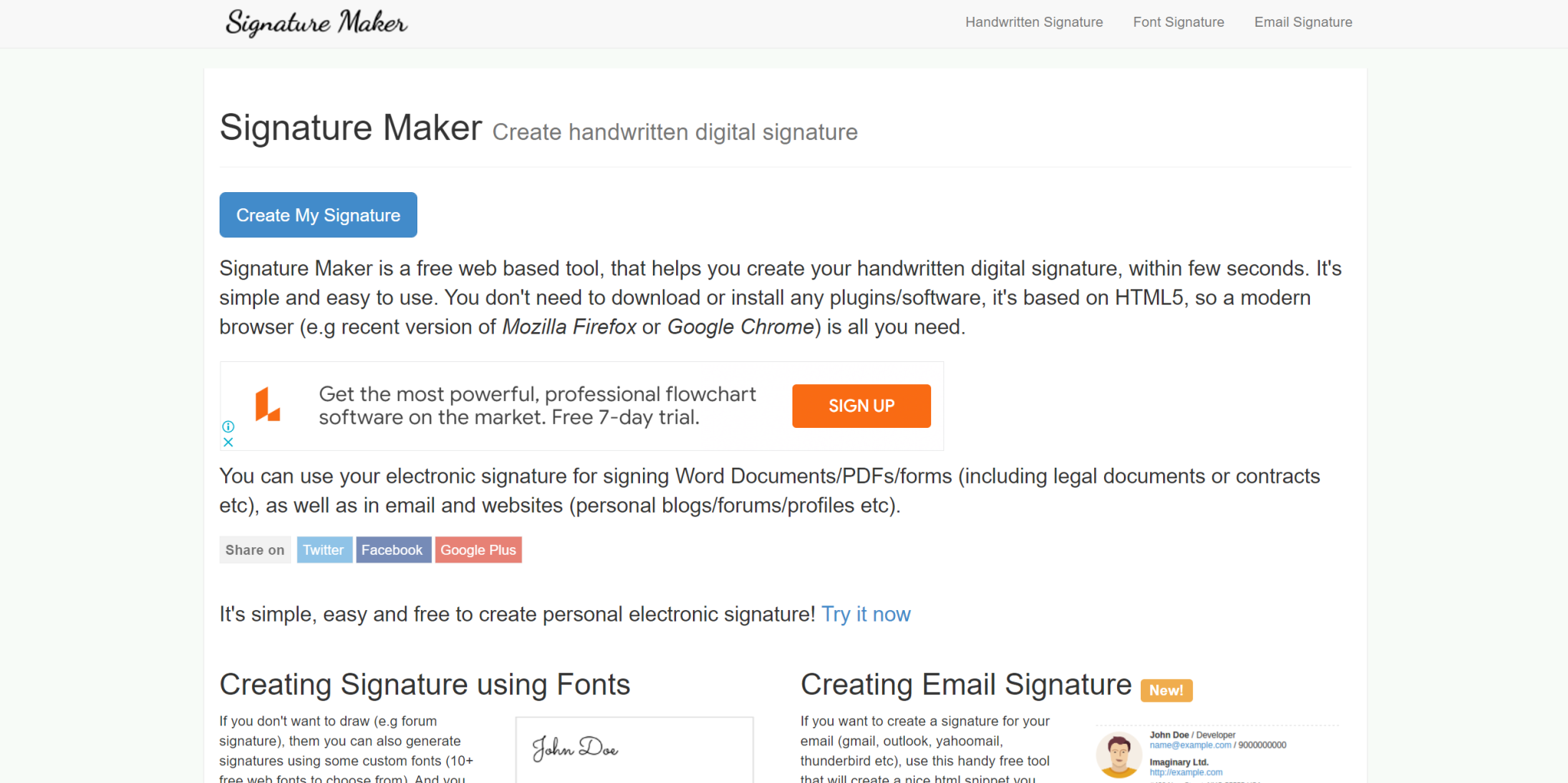This screenshot has height=783, width=1568.
Task: Open the ad information icon
Action: 227,426
